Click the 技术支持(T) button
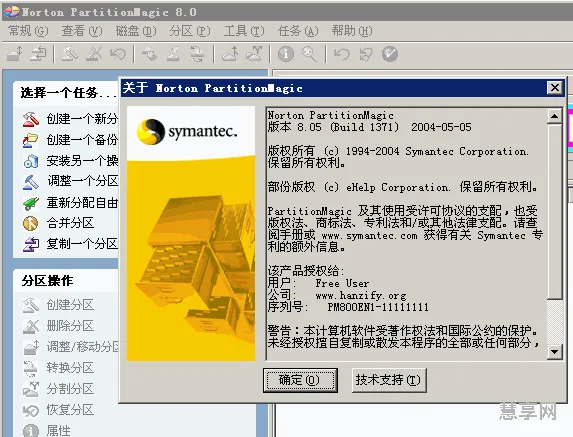The height and width of the screenshot is (437, 573). (x=389, y=380)
